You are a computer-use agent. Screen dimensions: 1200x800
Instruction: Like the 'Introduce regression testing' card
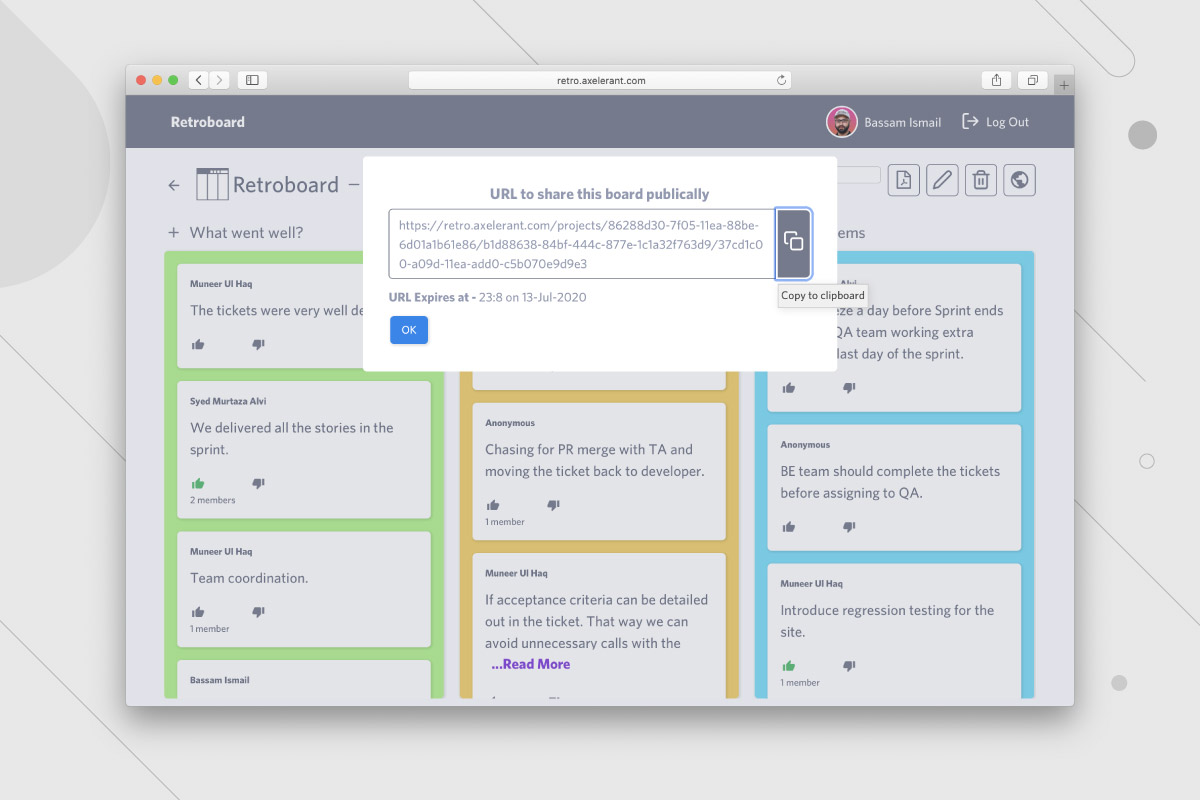[789, 666]
